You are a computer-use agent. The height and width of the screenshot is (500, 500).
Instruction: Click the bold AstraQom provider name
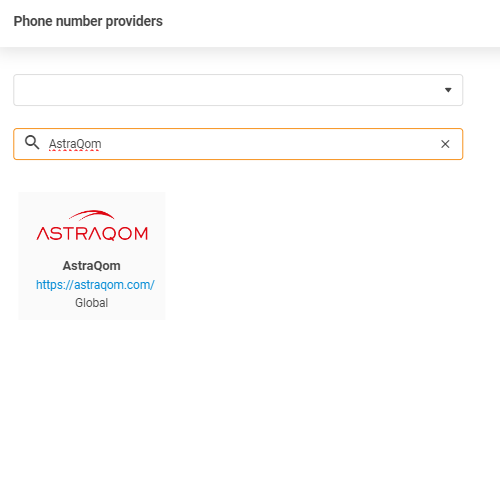92,266
